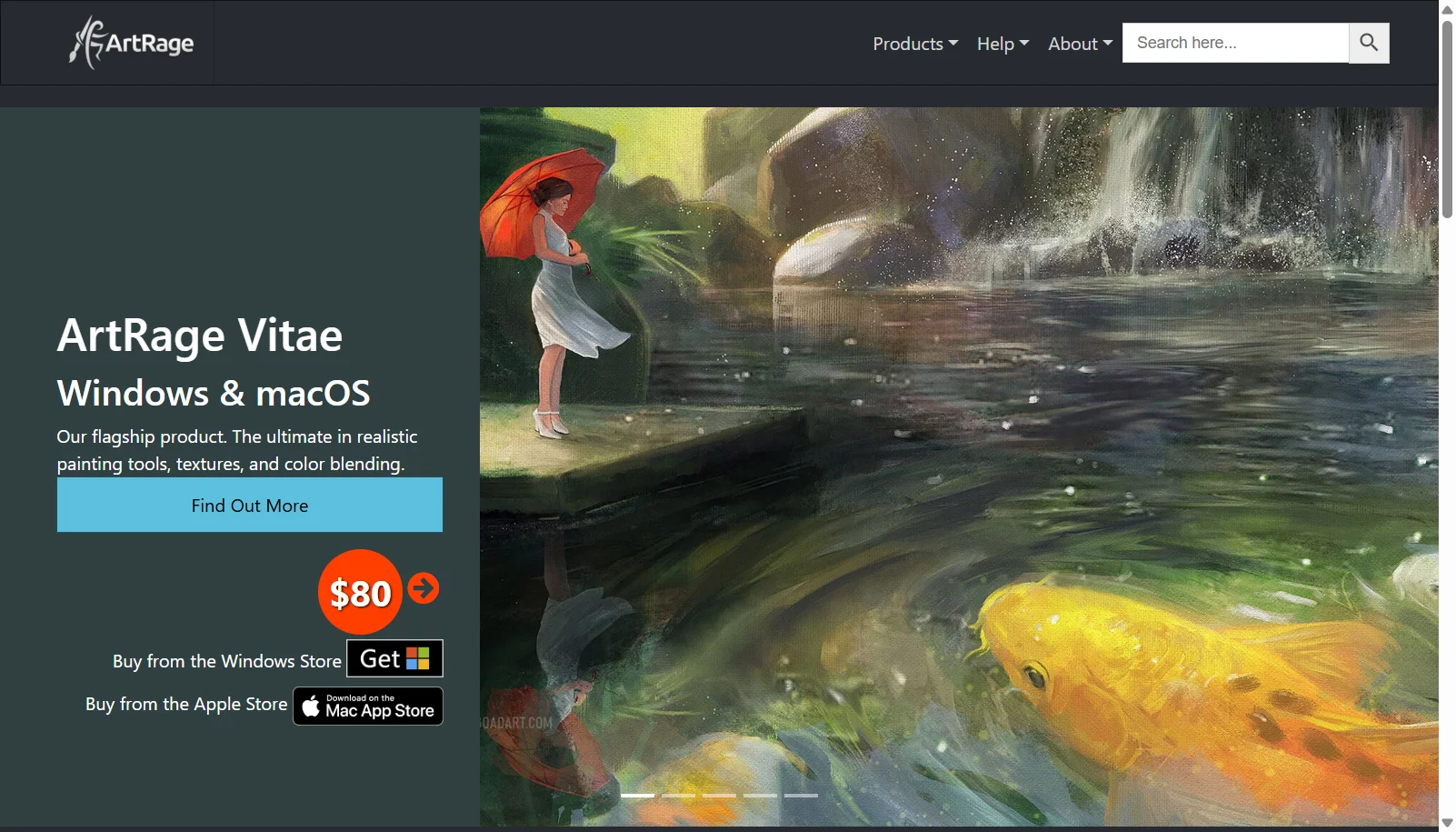This screenshot has height=832, width=1456.
Task: Click the Find Out More button
Action: pyautogui.click(x=250, y=505)
